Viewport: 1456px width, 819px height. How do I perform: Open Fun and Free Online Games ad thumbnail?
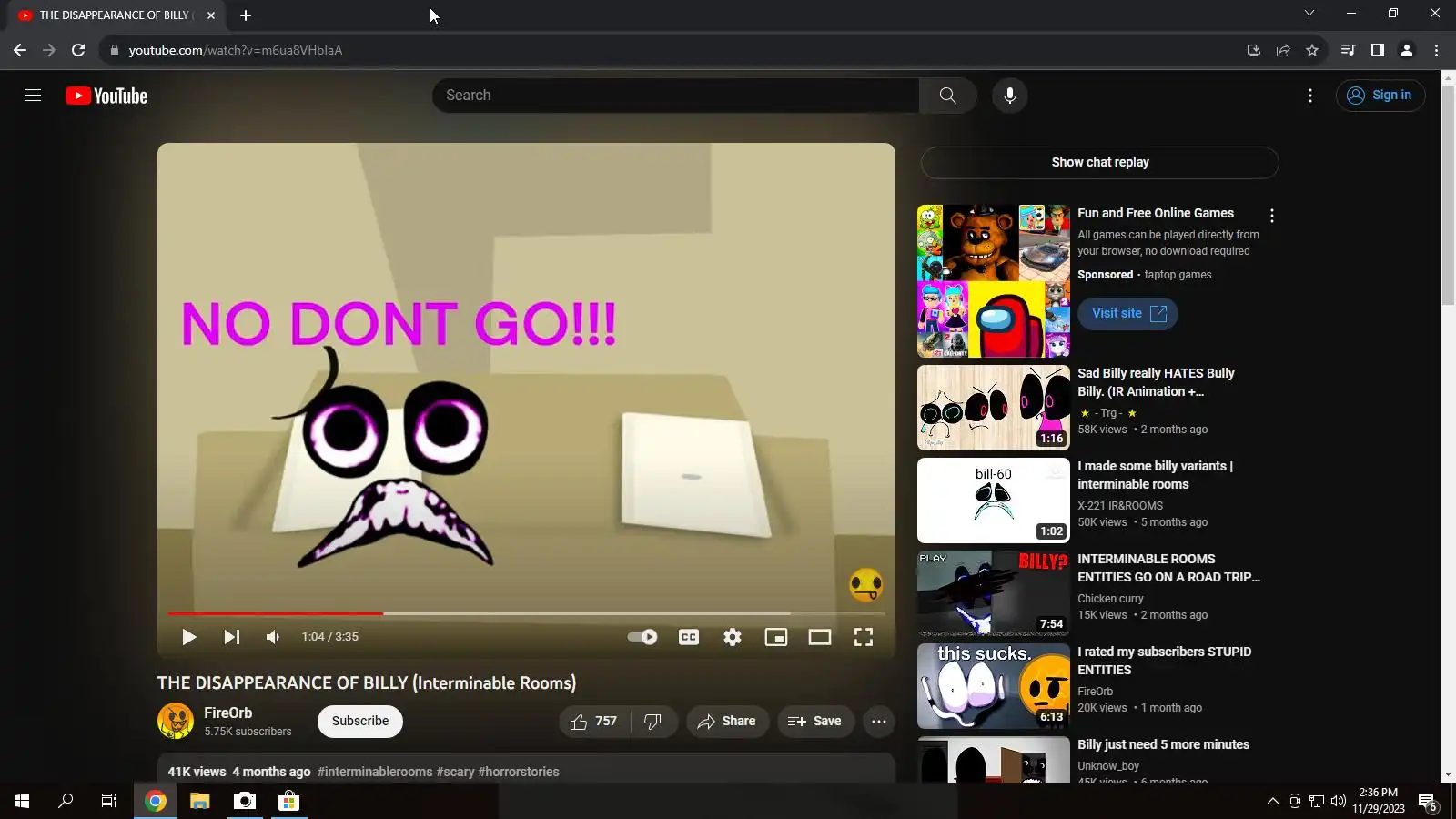(994, 281)
